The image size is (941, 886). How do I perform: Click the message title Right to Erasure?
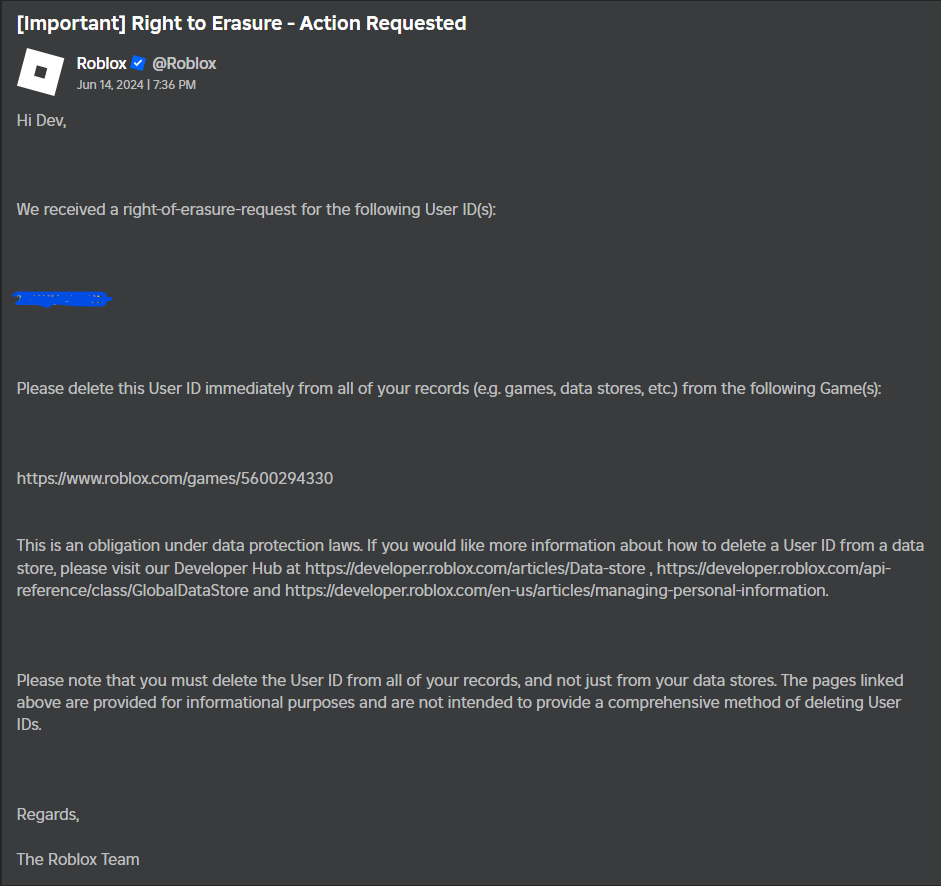(x=242, y=23)
